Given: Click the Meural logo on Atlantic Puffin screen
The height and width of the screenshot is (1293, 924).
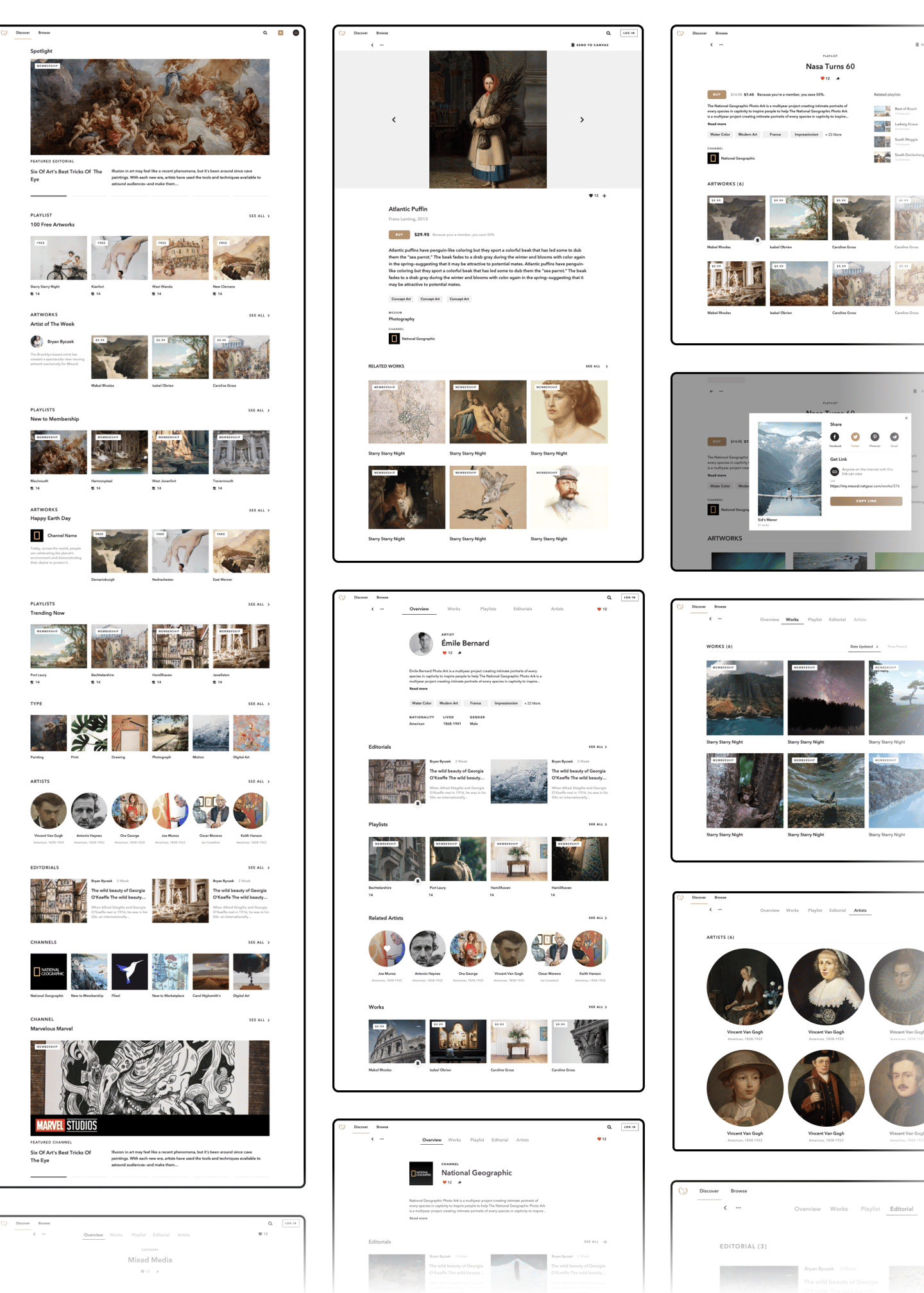Looking at the screenshot, I should pyautogui.click(x=342, y=33).
